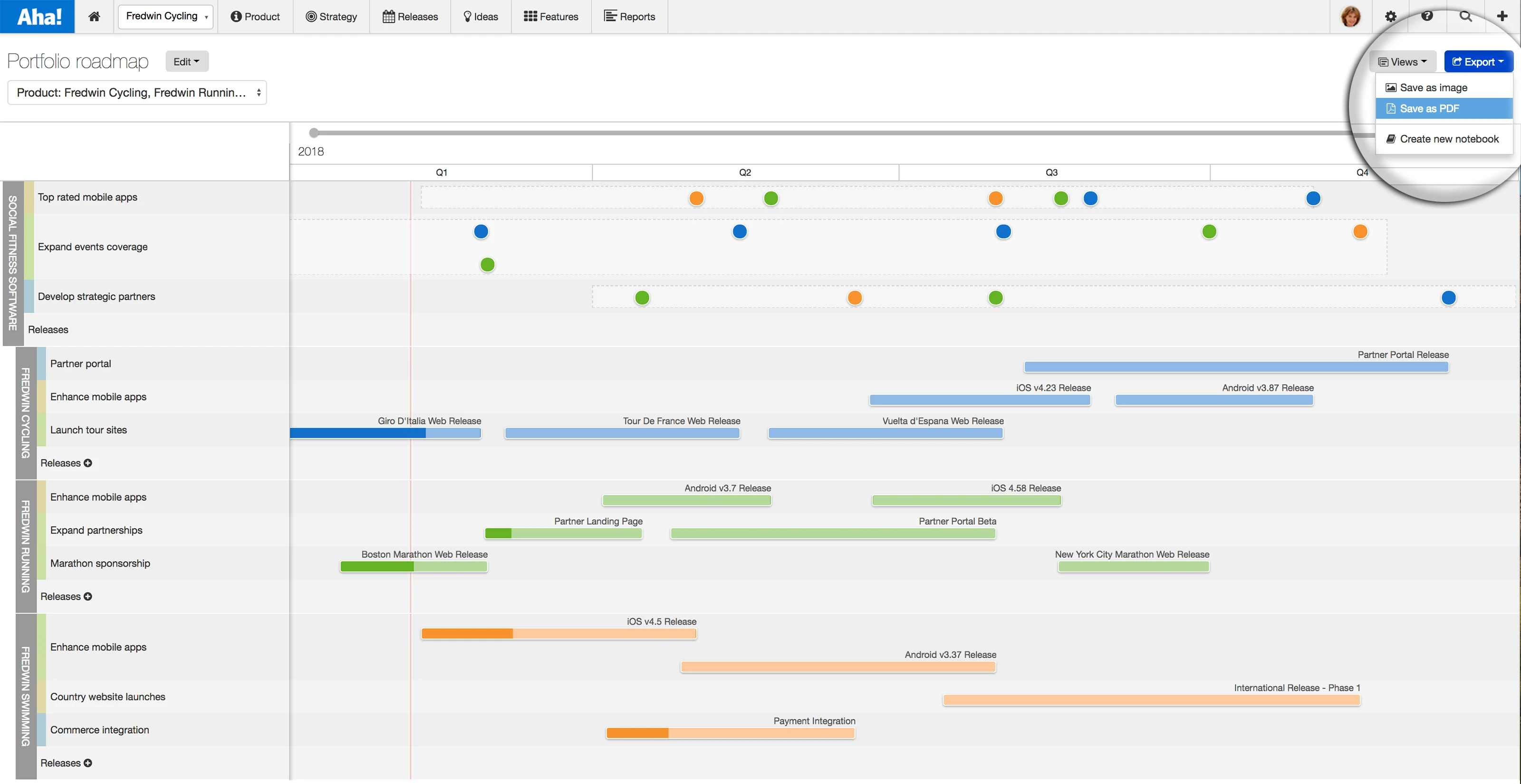This screenshot has height=784, width=1521.
Task: Click the home icon in navbar
Action: coord(94,17)
